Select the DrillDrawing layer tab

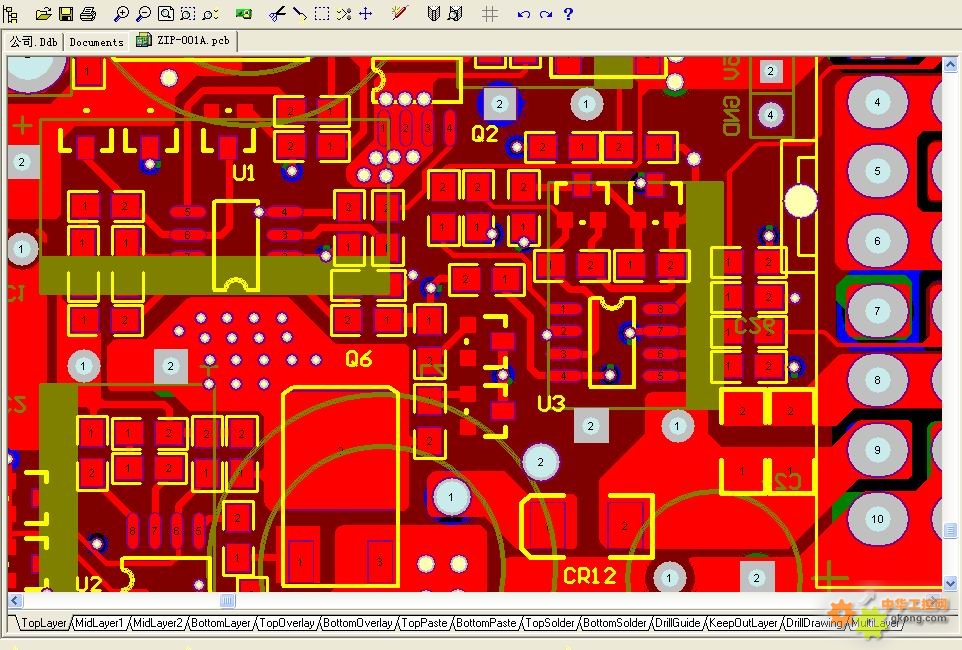tap(814, 623)
